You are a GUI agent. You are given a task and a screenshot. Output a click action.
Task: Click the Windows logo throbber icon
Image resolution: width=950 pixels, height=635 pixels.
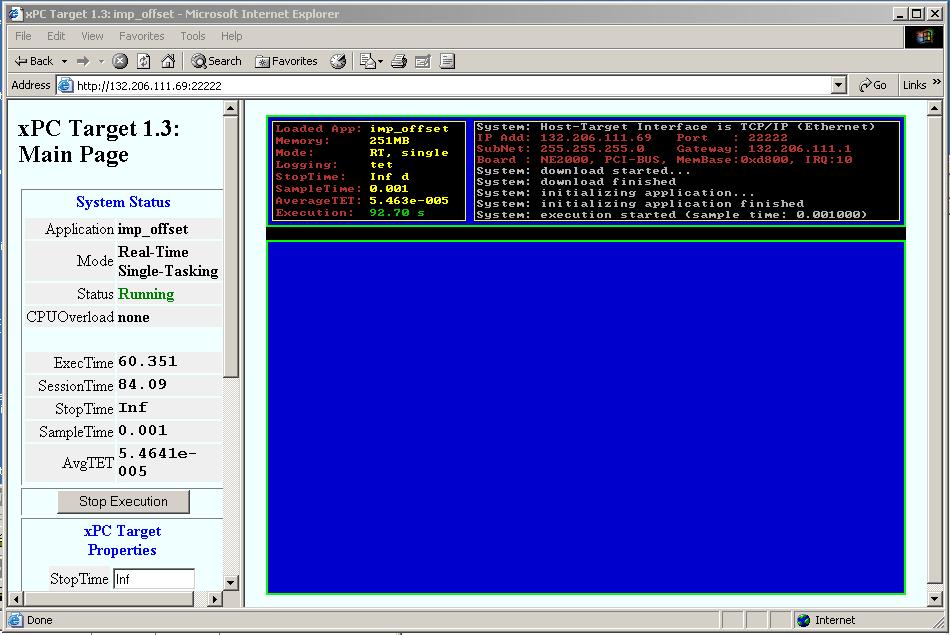click(923, 36)
